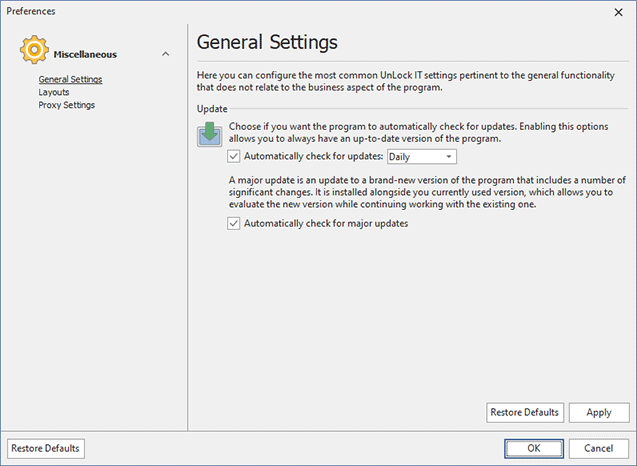Open the Layouts preferences page
637x466 pixels.
(54, 92)
